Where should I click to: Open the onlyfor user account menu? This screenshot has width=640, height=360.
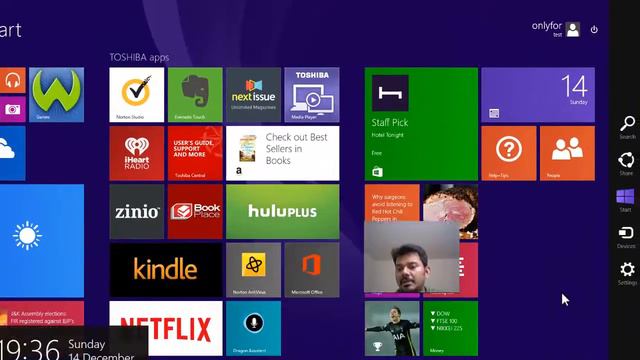(x=556, y=29)
